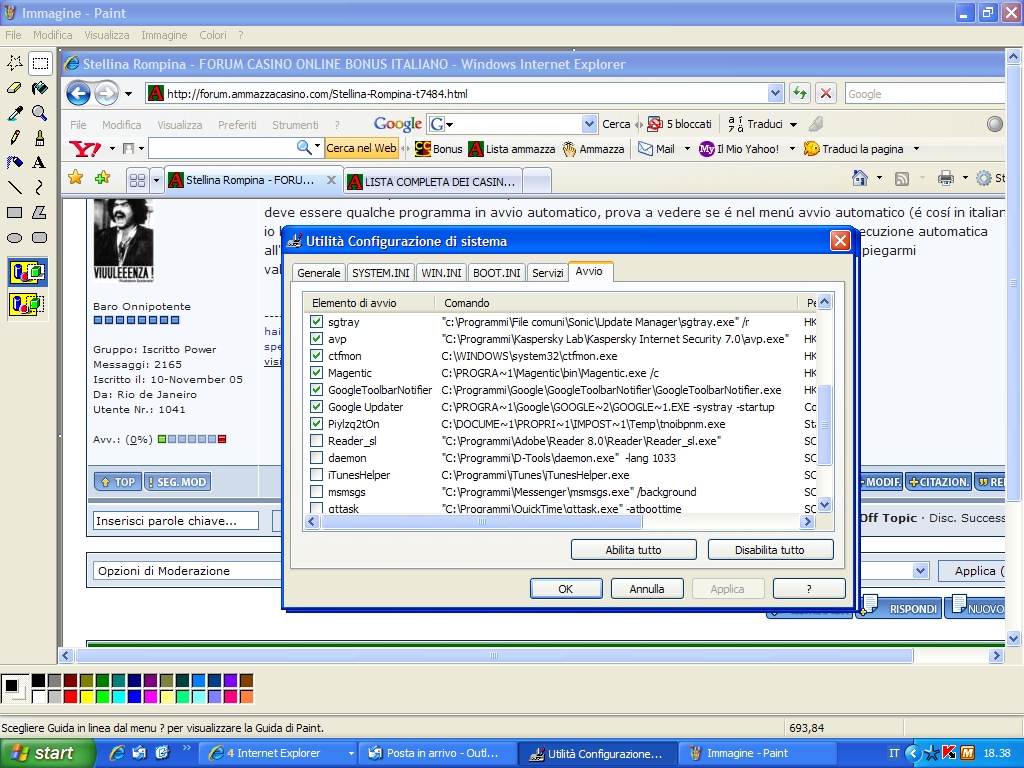
Task: Select the Curve tool in Paint
Action: coord(40,187)
